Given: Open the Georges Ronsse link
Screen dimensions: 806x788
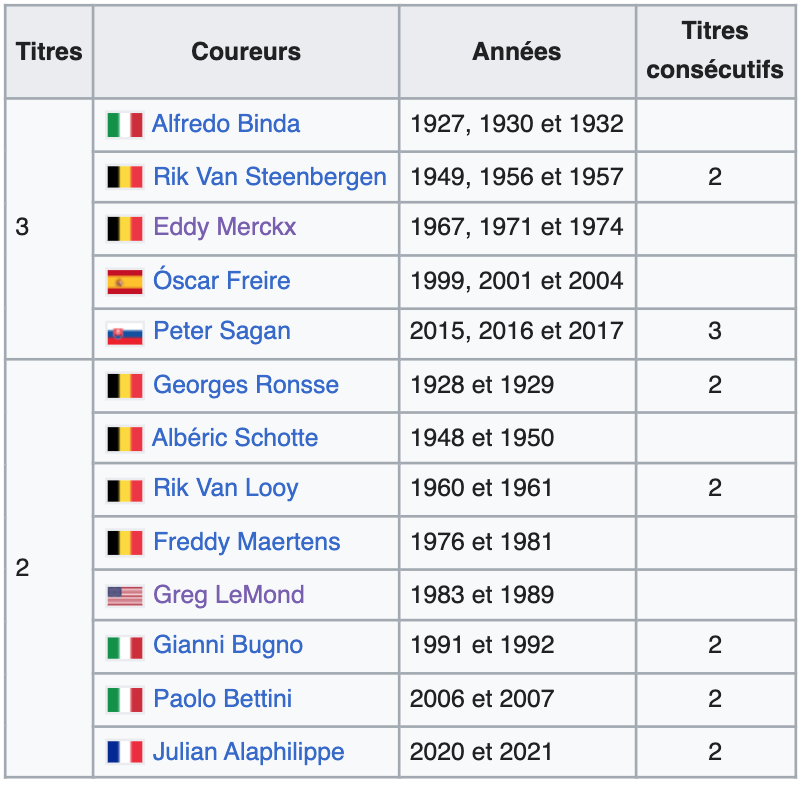Looking at the screenshot, I should coord(245,385).
